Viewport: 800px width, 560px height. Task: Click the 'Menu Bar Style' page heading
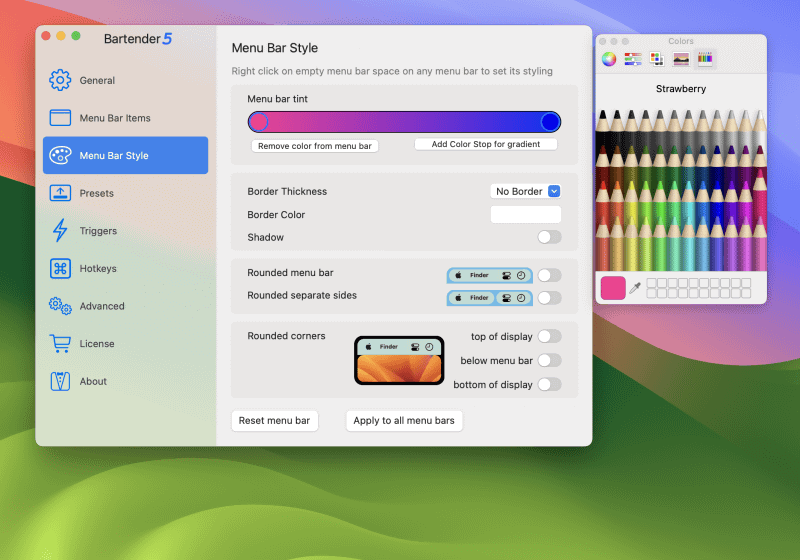(x=274, y=48)
